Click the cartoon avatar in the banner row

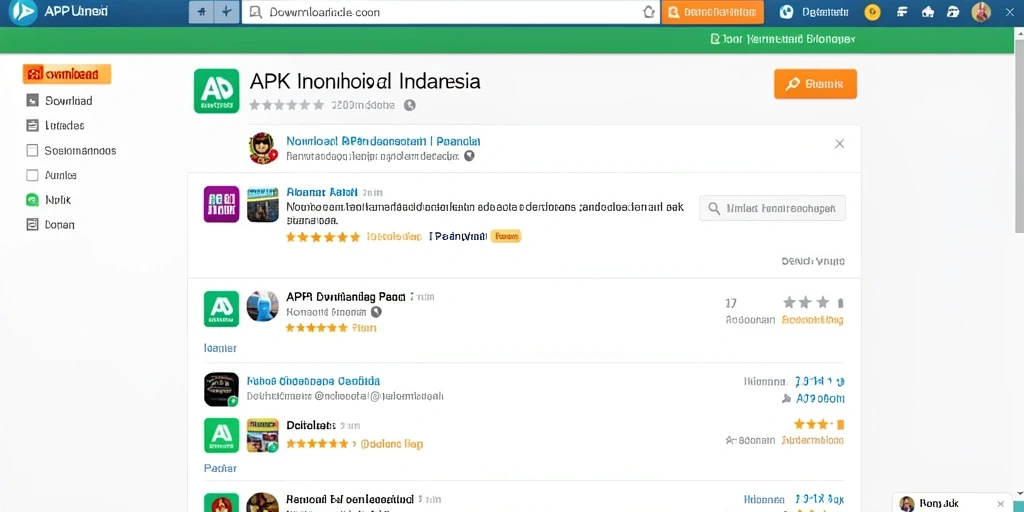point(264,148)
